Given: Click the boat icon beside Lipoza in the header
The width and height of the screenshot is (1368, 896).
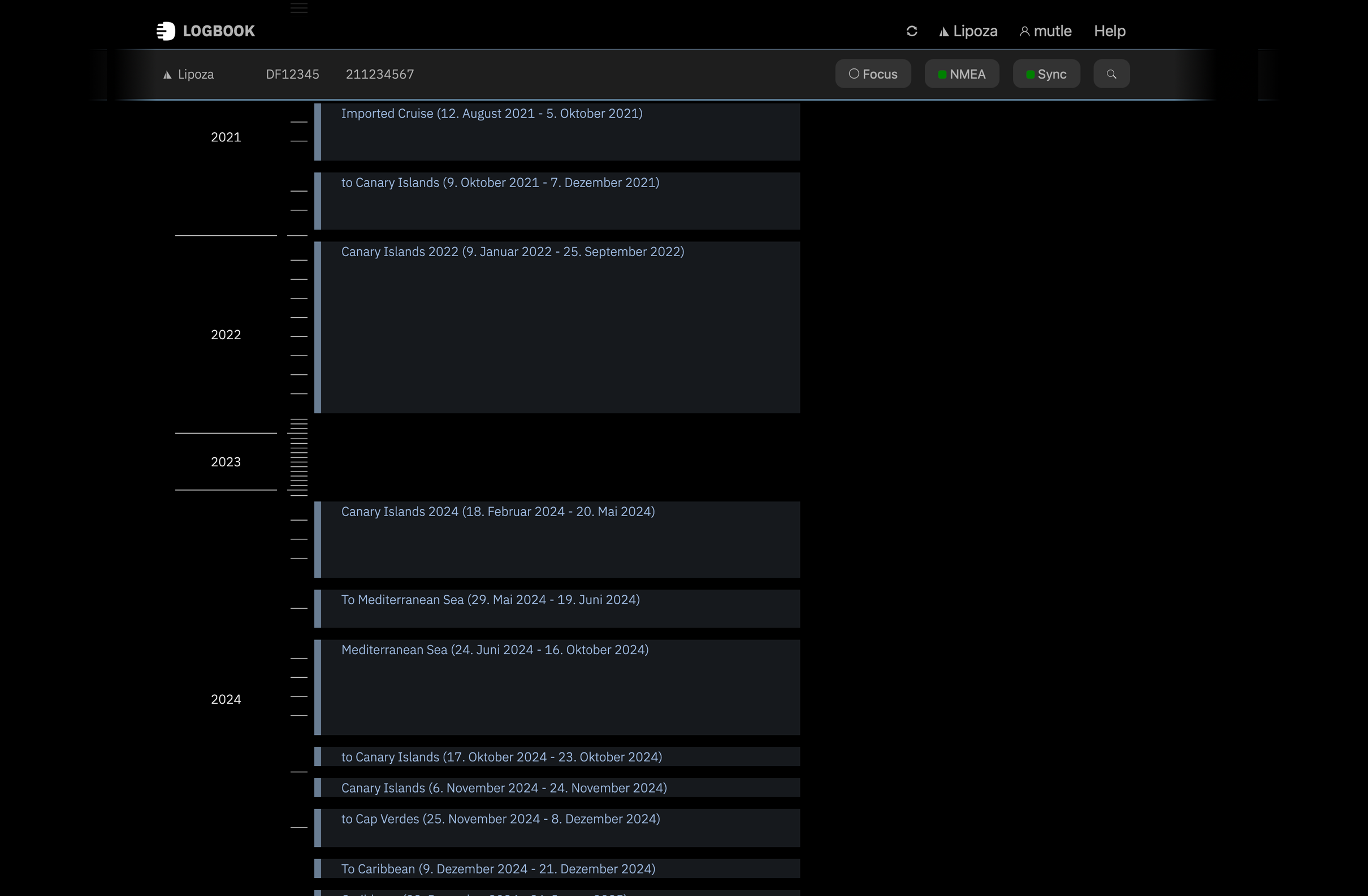Looking at the screenshot, I should (x=943, y=31).
